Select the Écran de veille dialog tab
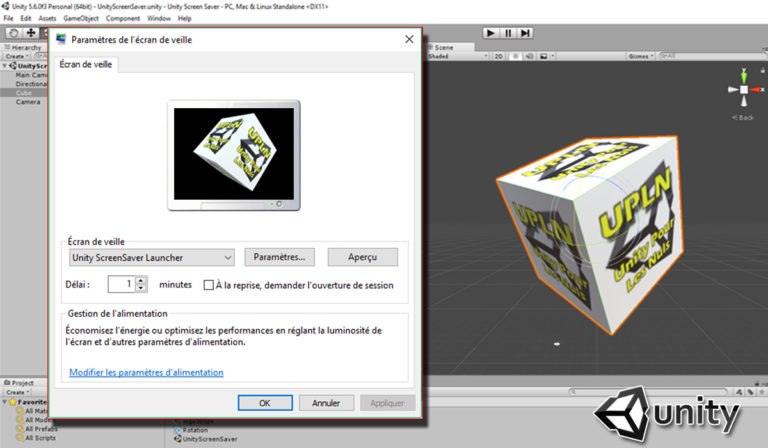Viewport: 768px width, 448px height. [x=86, y=65]
